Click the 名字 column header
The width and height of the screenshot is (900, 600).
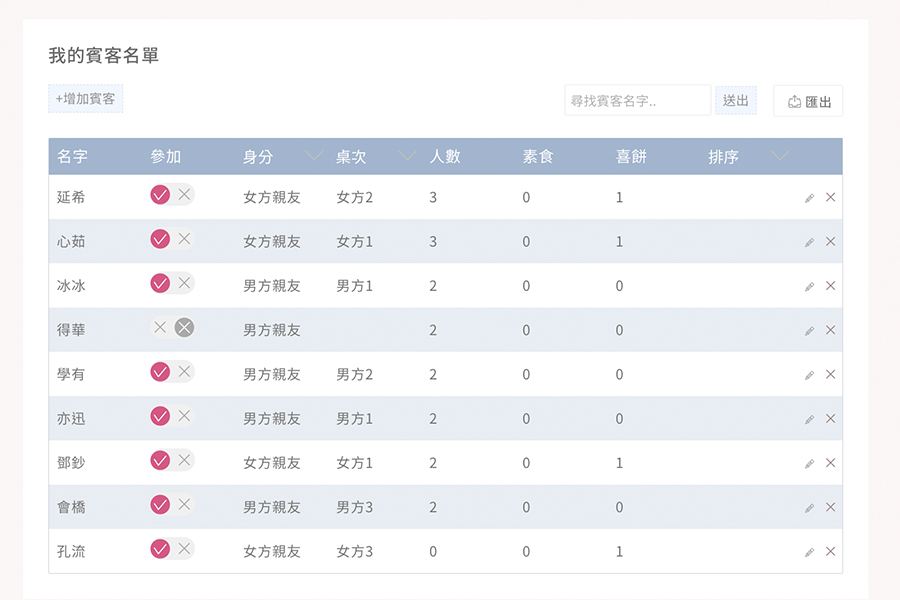(x=72, y=157)
